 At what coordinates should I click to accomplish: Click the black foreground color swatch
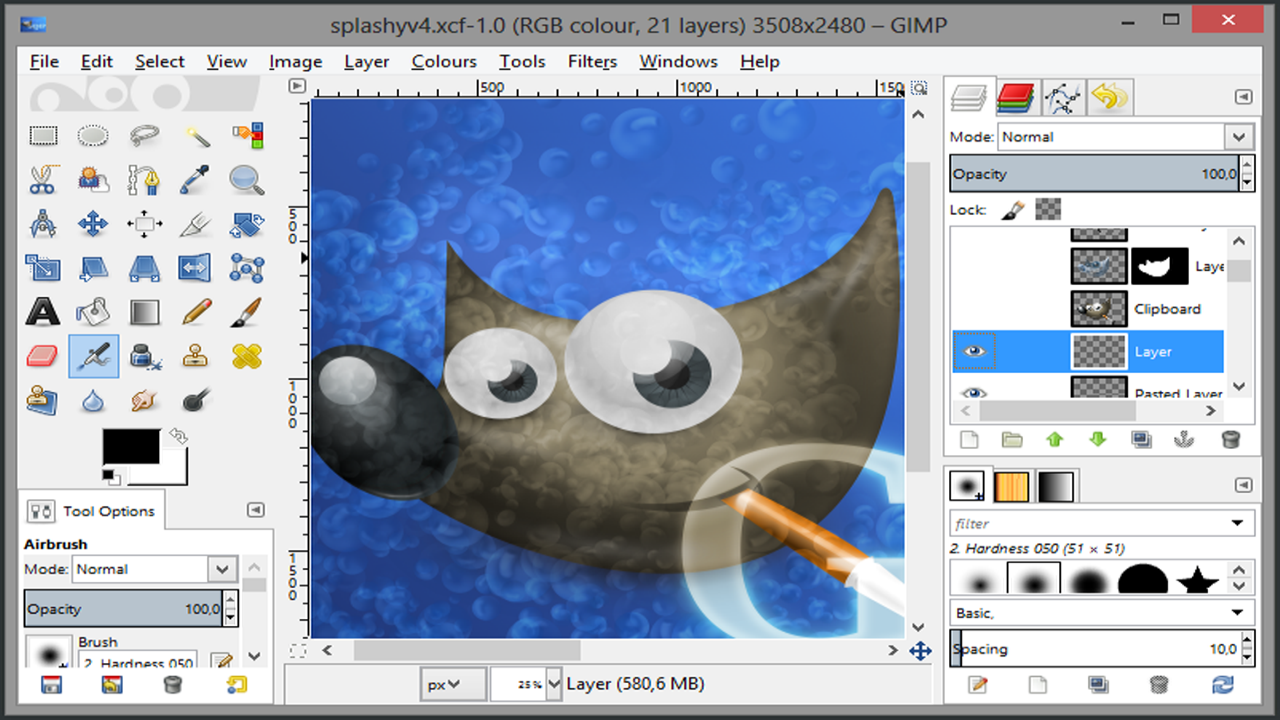coord(130,446)
